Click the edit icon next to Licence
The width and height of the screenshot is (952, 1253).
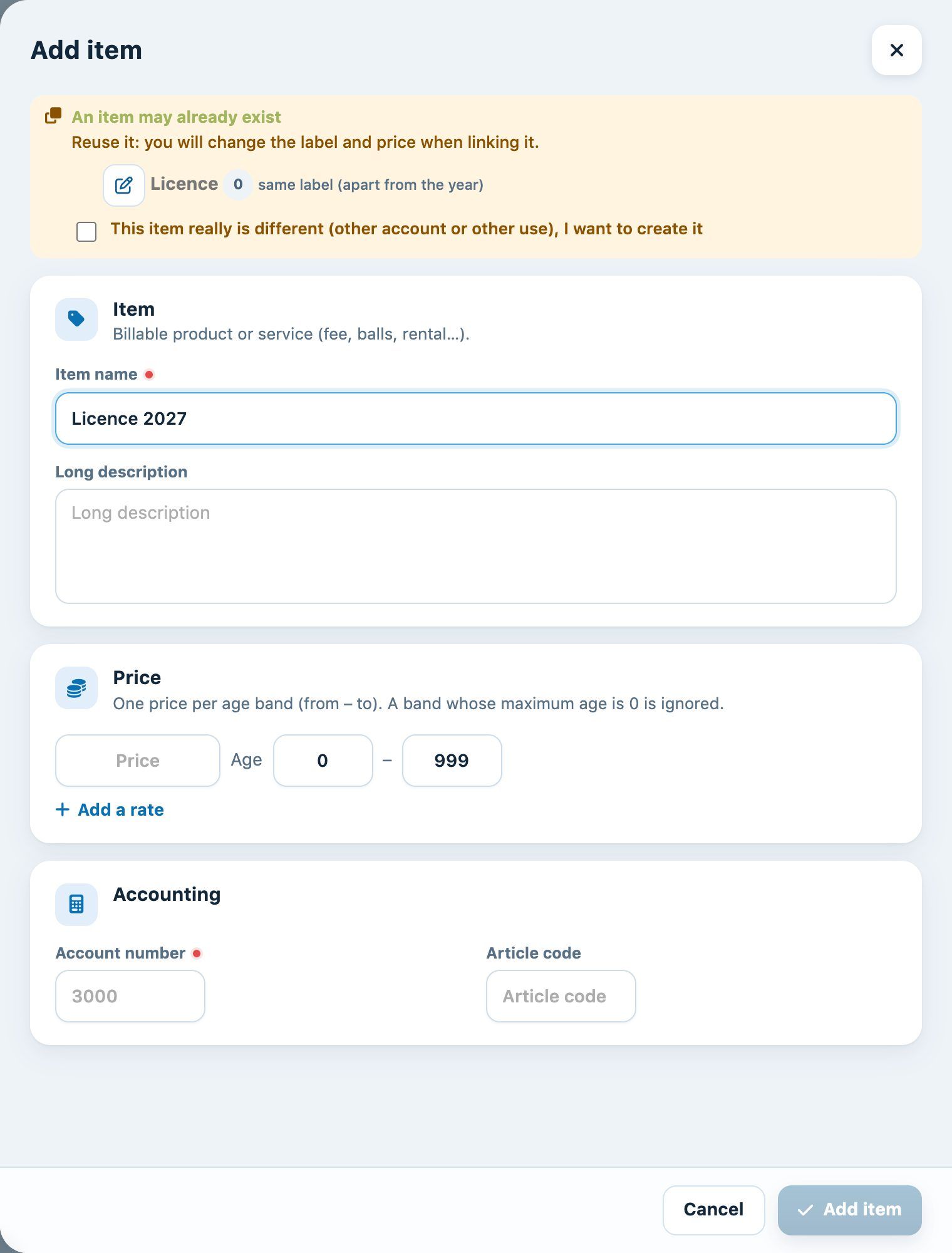pyautogui.click(x=124, y=185)
